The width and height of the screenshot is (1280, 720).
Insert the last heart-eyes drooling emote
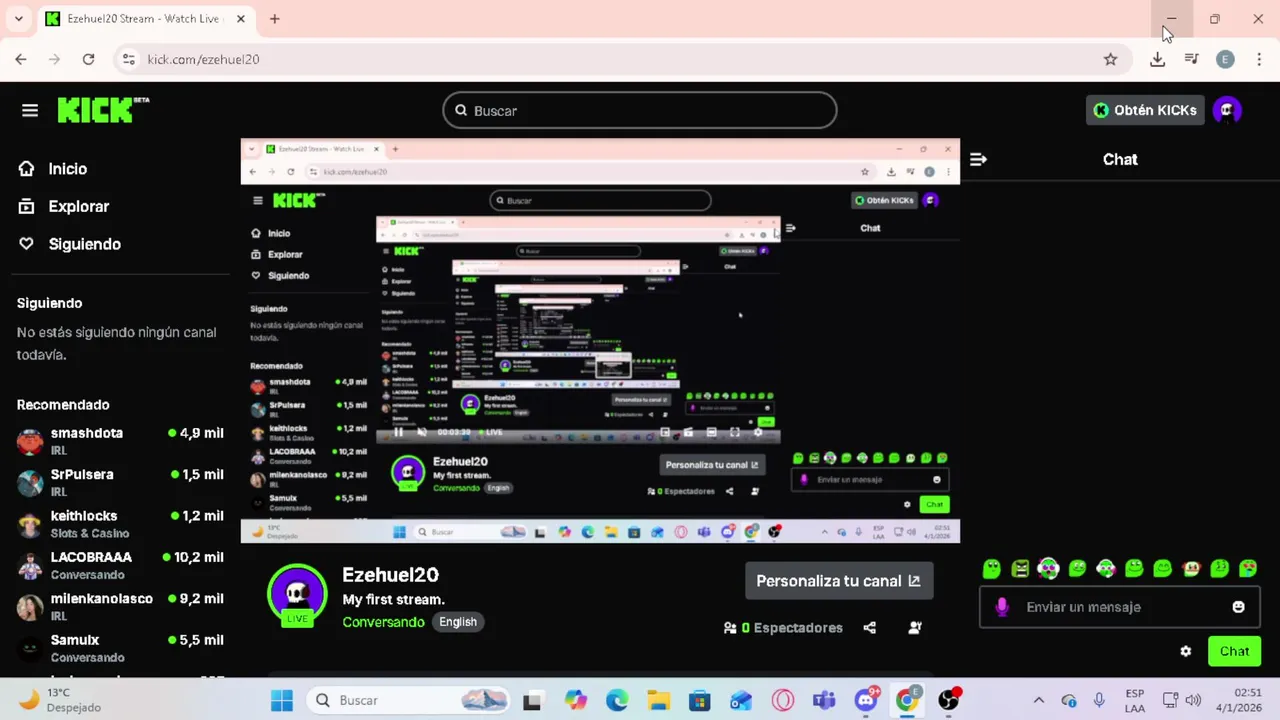(1248, 569)
